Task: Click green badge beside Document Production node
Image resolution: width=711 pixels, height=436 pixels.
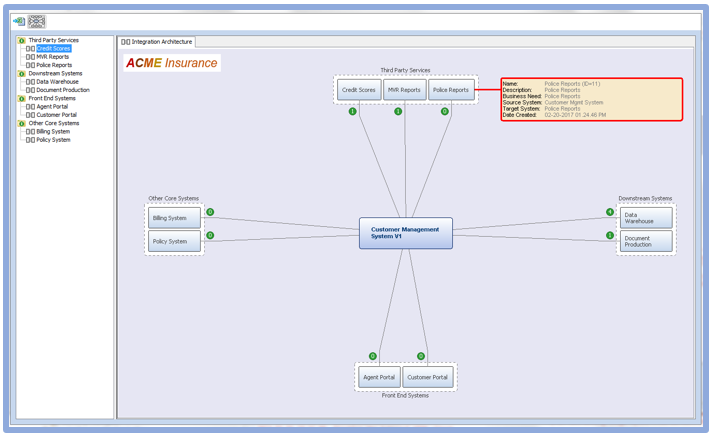Action: [610, 235]
